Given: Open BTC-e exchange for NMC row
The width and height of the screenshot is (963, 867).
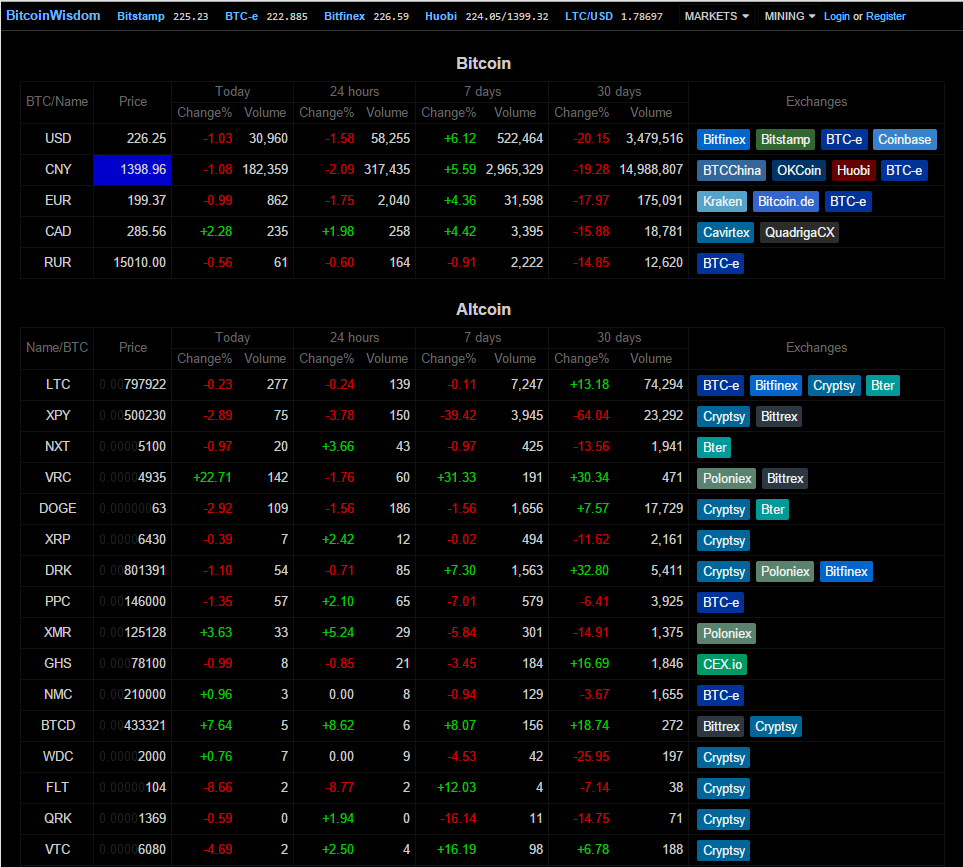Looking at the screenshot, I should [x=720, y=696].
